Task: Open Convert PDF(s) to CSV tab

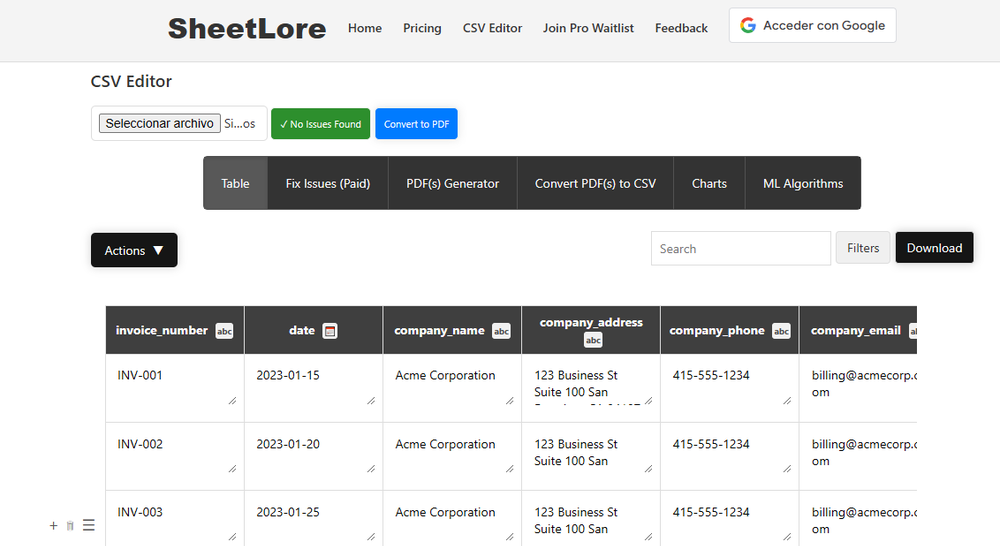Action: (x=595, y=183)
